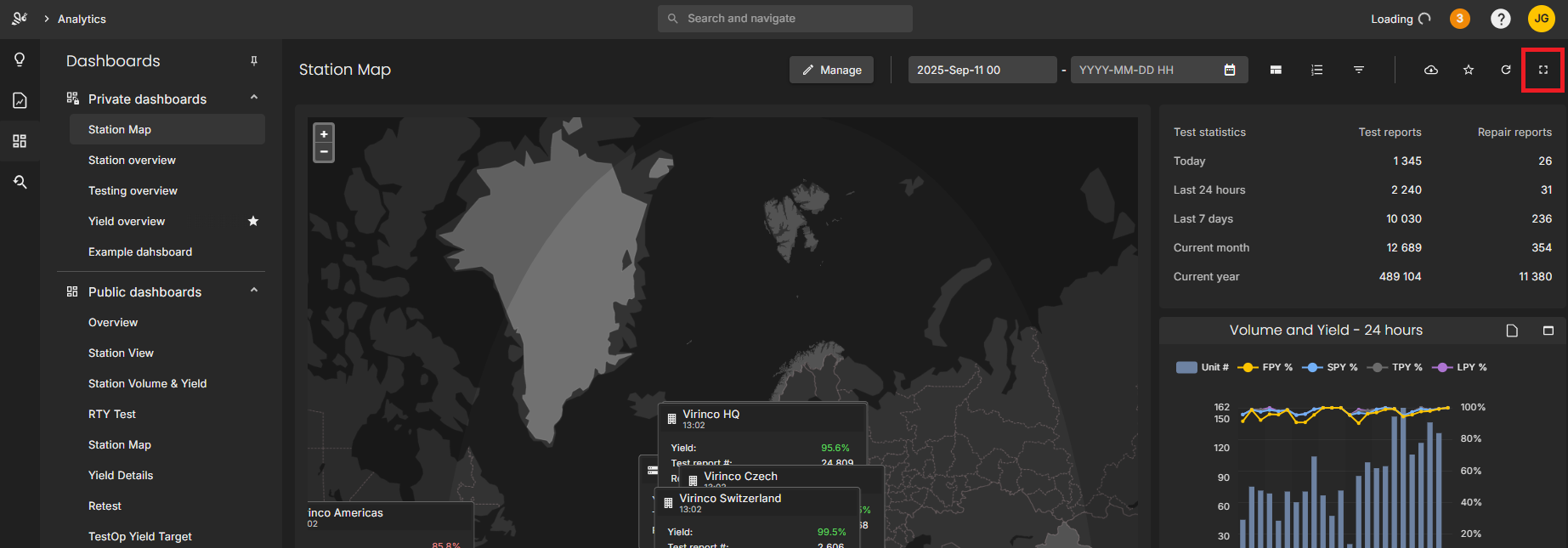Click the Manage button

[x=831, y=70]
